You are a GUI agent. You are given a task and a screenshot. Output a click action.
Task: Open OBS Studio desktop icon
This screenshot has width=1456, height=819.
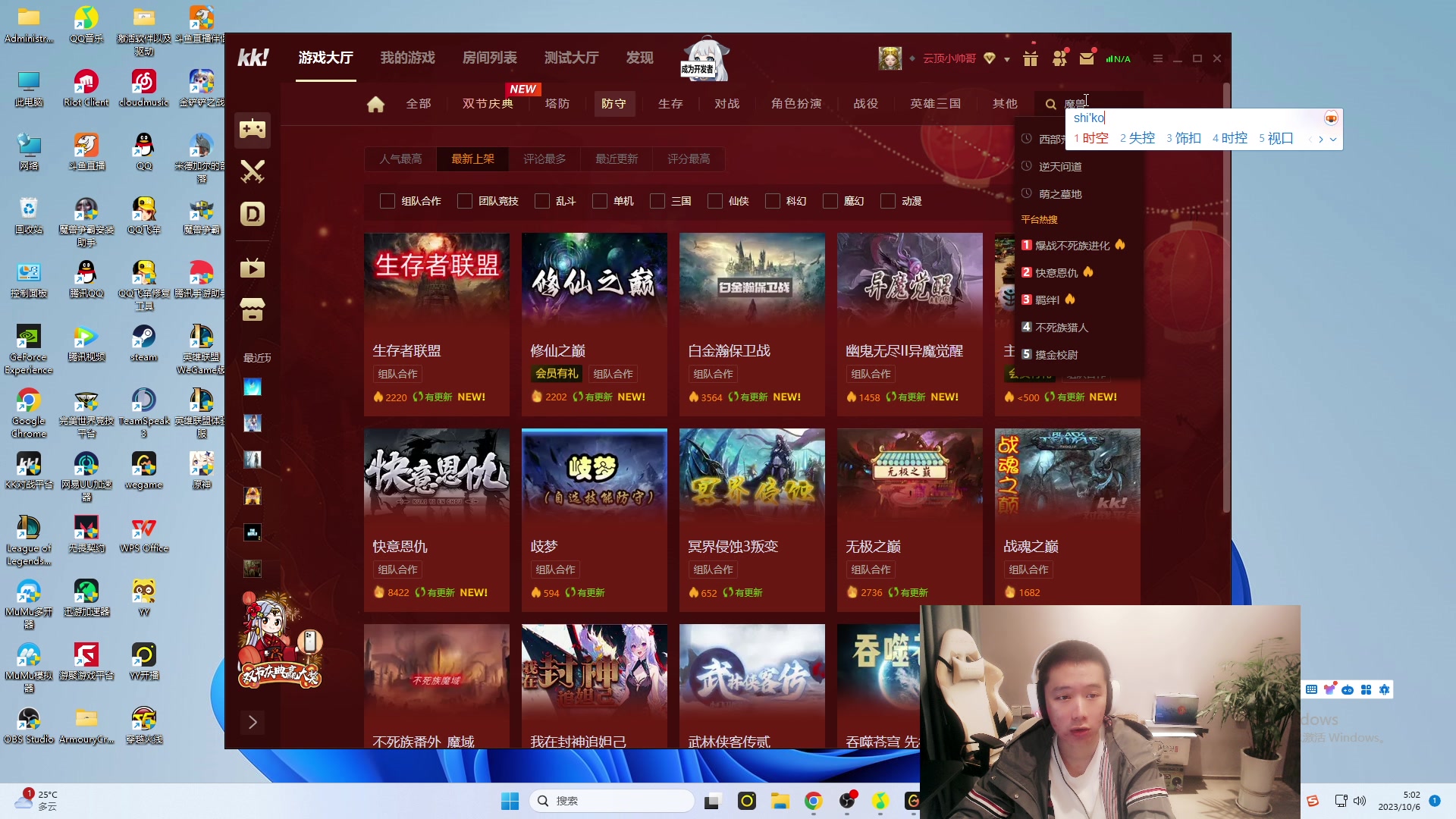pos(29,725)
